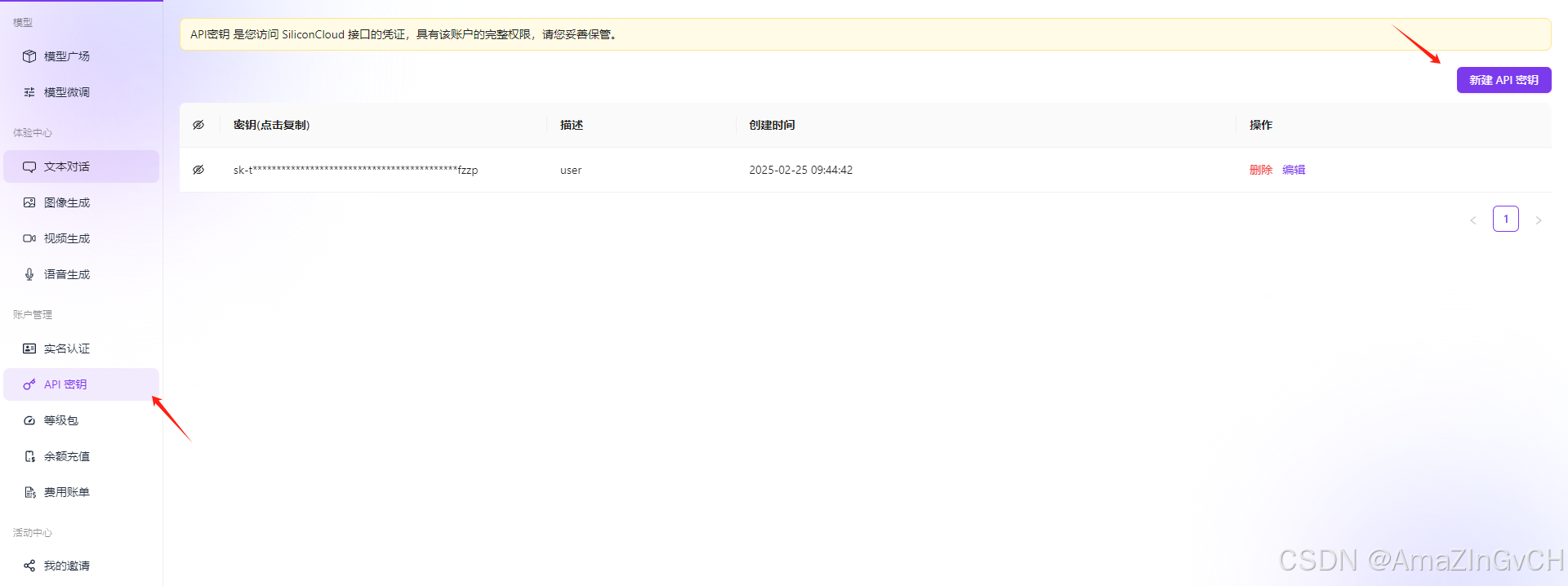This screenshot has height=586, width=1568.
Task: Delete the user API key via 删除
Action: (1261, 170)
